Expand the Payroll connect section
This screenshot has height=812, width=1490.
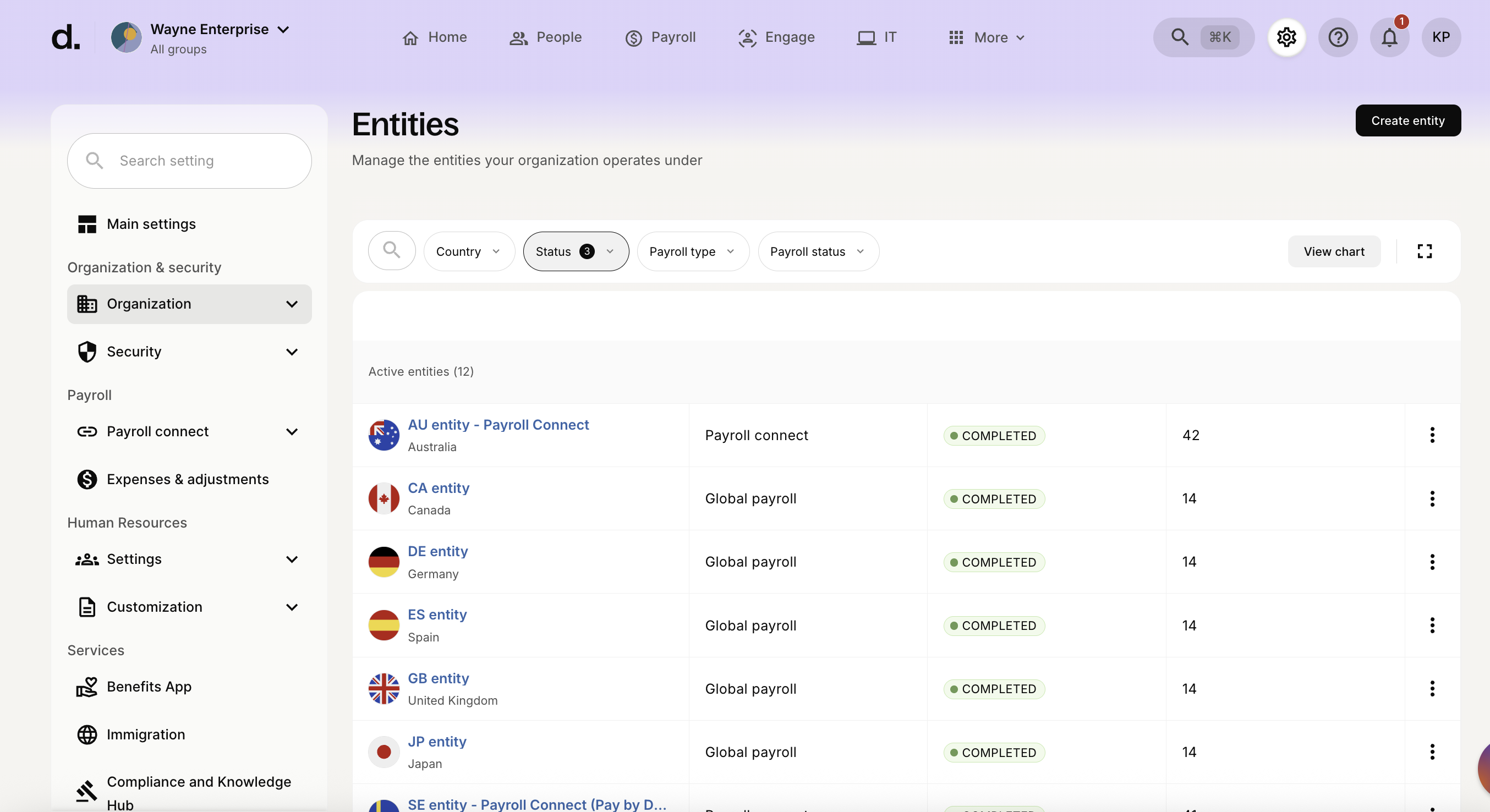[x=190, y=431]
